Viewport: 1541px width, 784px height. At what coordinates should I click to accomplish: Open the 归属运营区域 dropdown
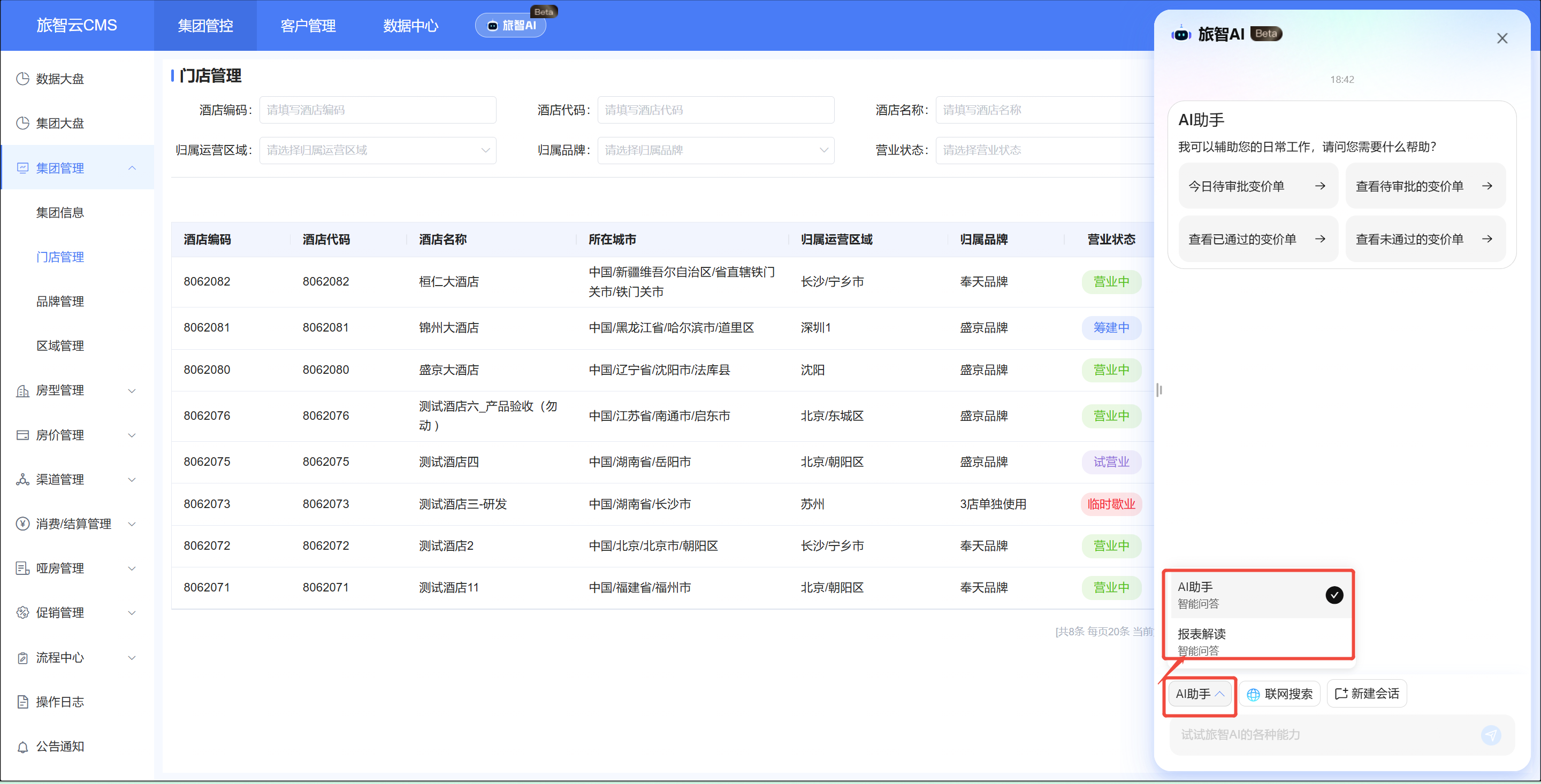click(377, 150)
